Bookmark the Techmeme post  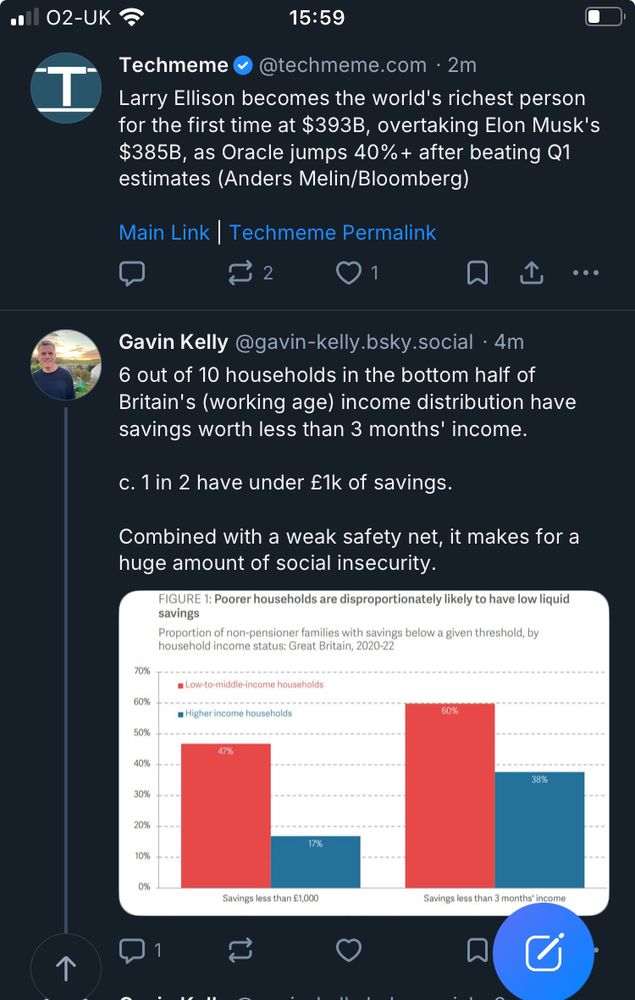point(478,273)
